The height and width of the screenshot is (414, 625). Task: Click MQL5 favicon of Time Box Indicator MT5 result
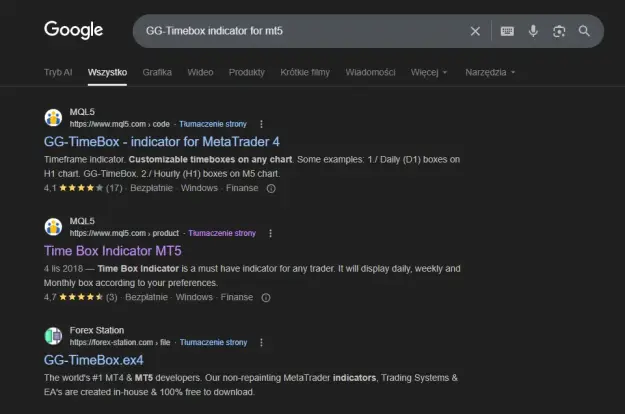tap(53, 227)
